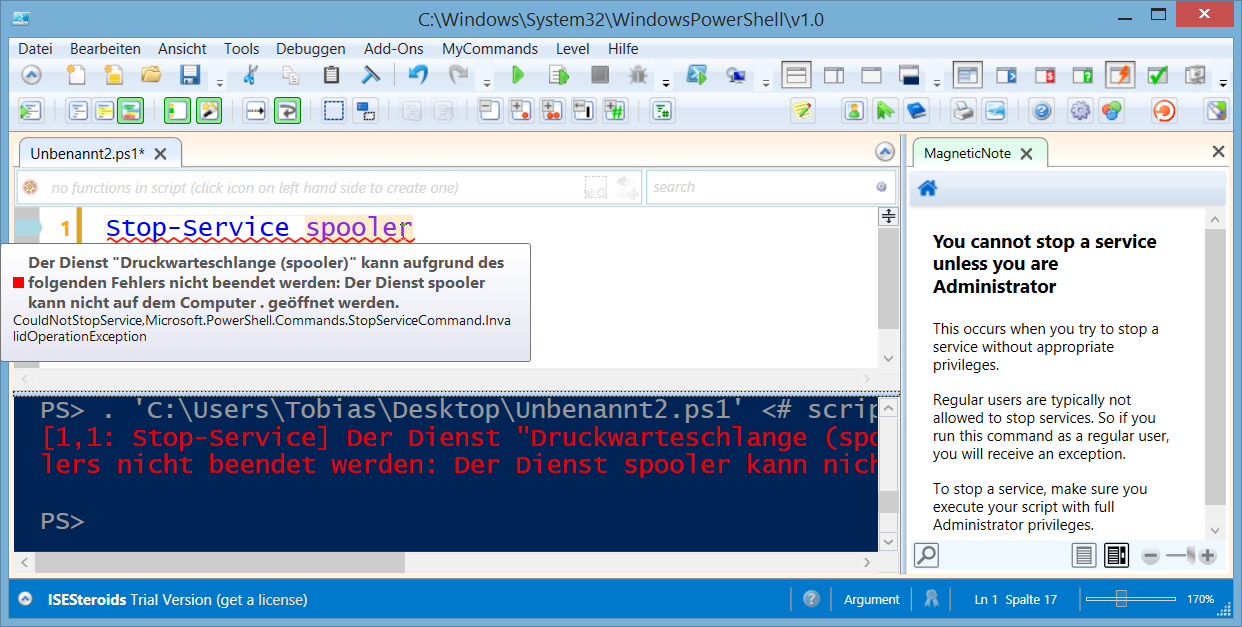Click the Cut scissors icon in toolbar
This screenshot has height=627, width=1242.
(x=251, y=75)
